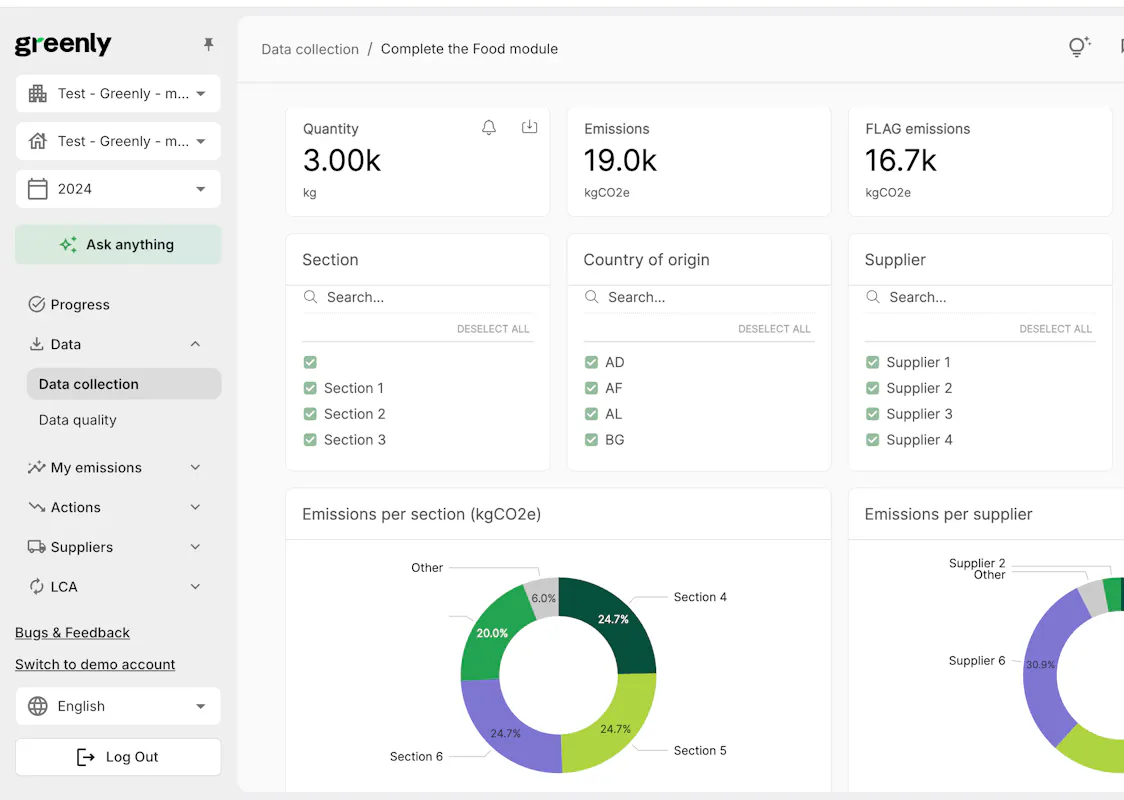Image resolution: width=1124 pixels, height=800 pixels.
Task: Click the sparkle icon in Ask anything
Action: (68, 244)
